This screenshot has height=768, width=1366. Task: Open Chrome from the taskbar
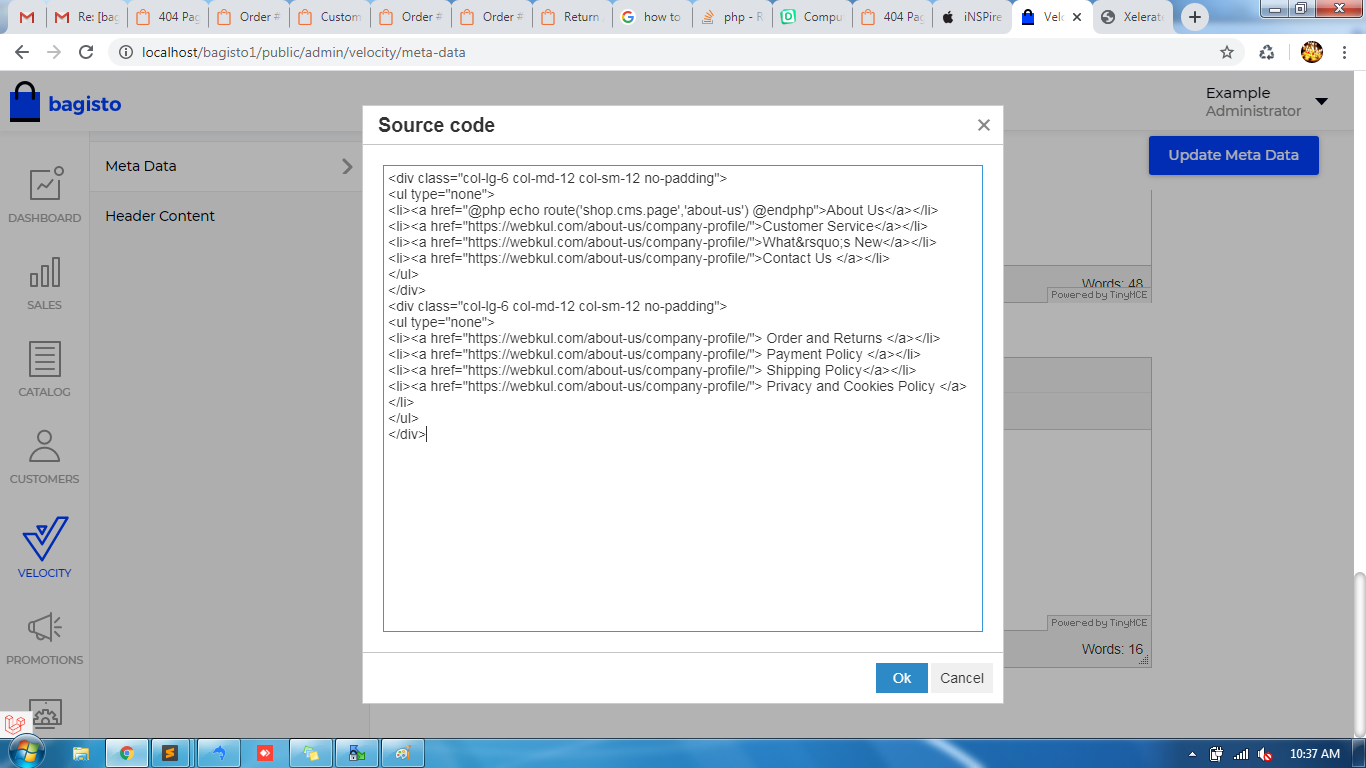[127, 753]
